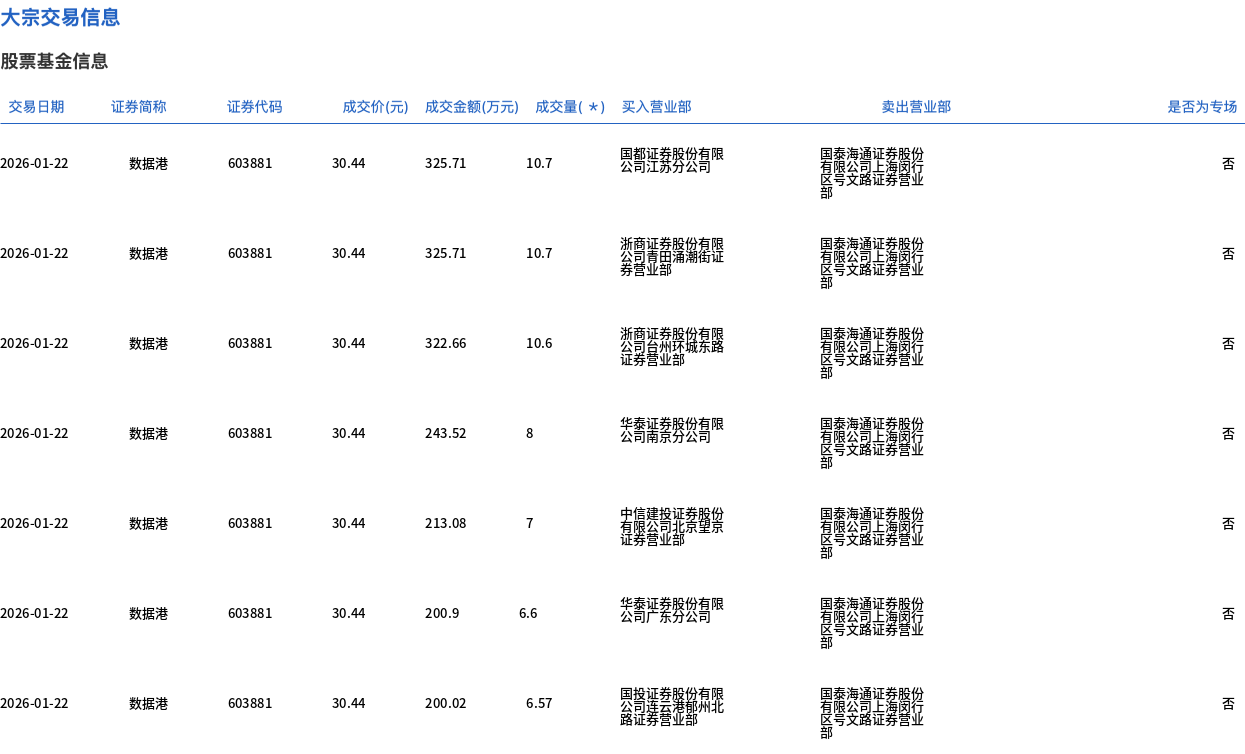Click the 股票基金信息 subheading
Image resolution: width=1245 pixels, height=754 pixels.
[x=54, y=61]
